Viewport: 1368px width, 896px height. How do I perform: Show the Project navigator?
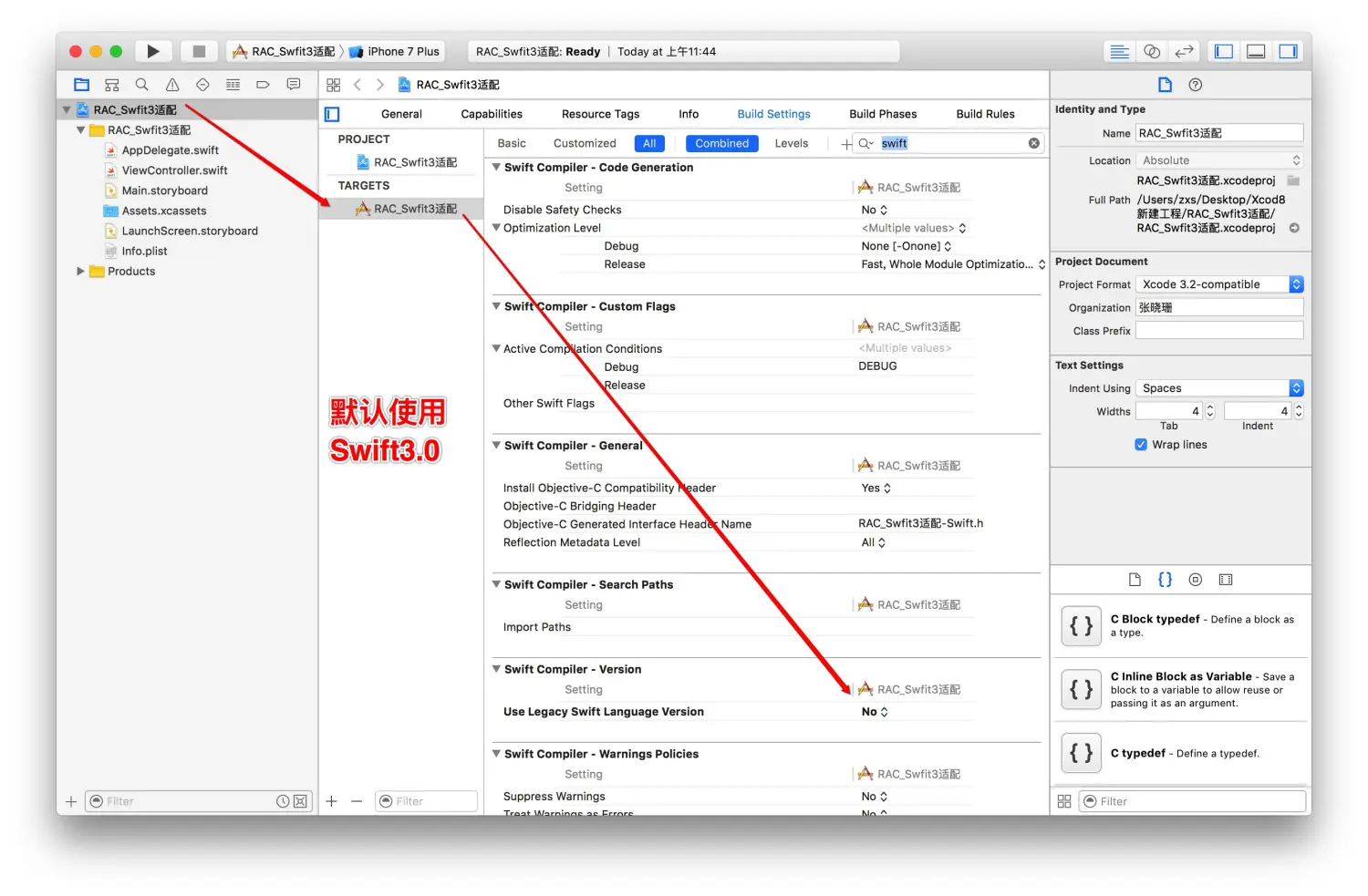tap(82, 85)
